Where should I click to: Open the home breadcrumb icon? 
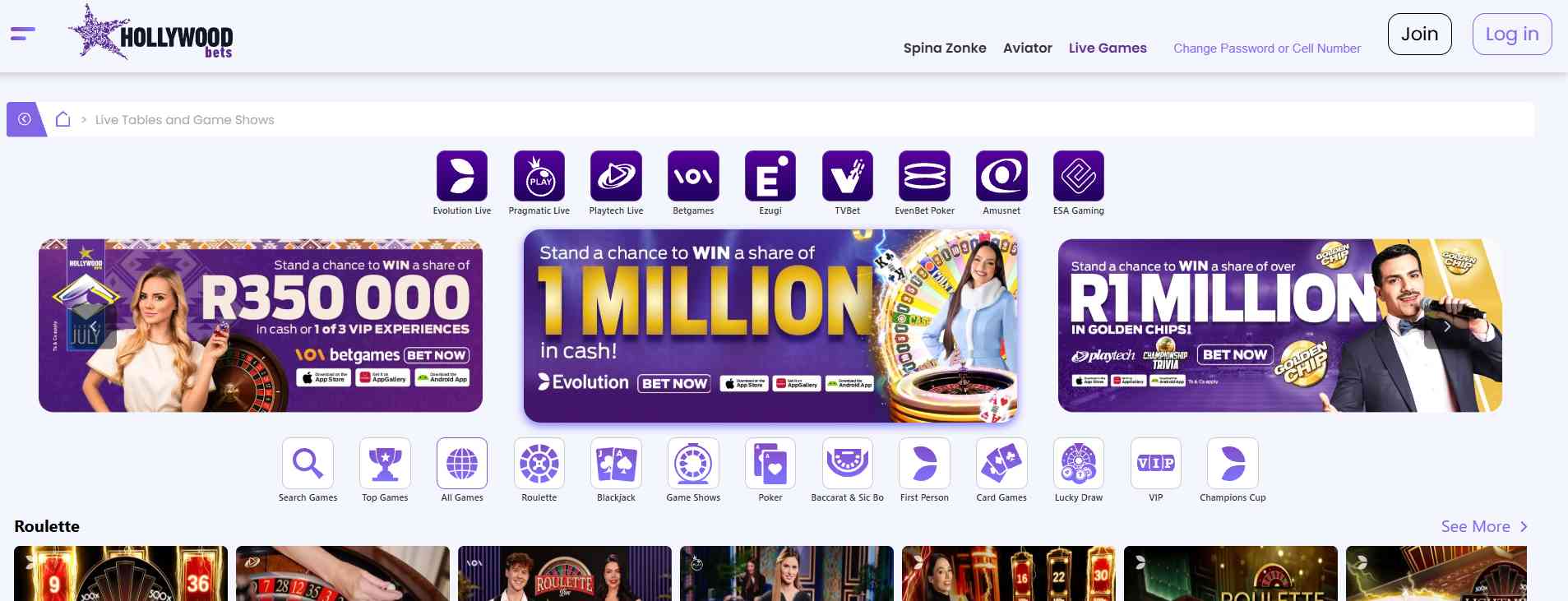[x=62, y=119]
